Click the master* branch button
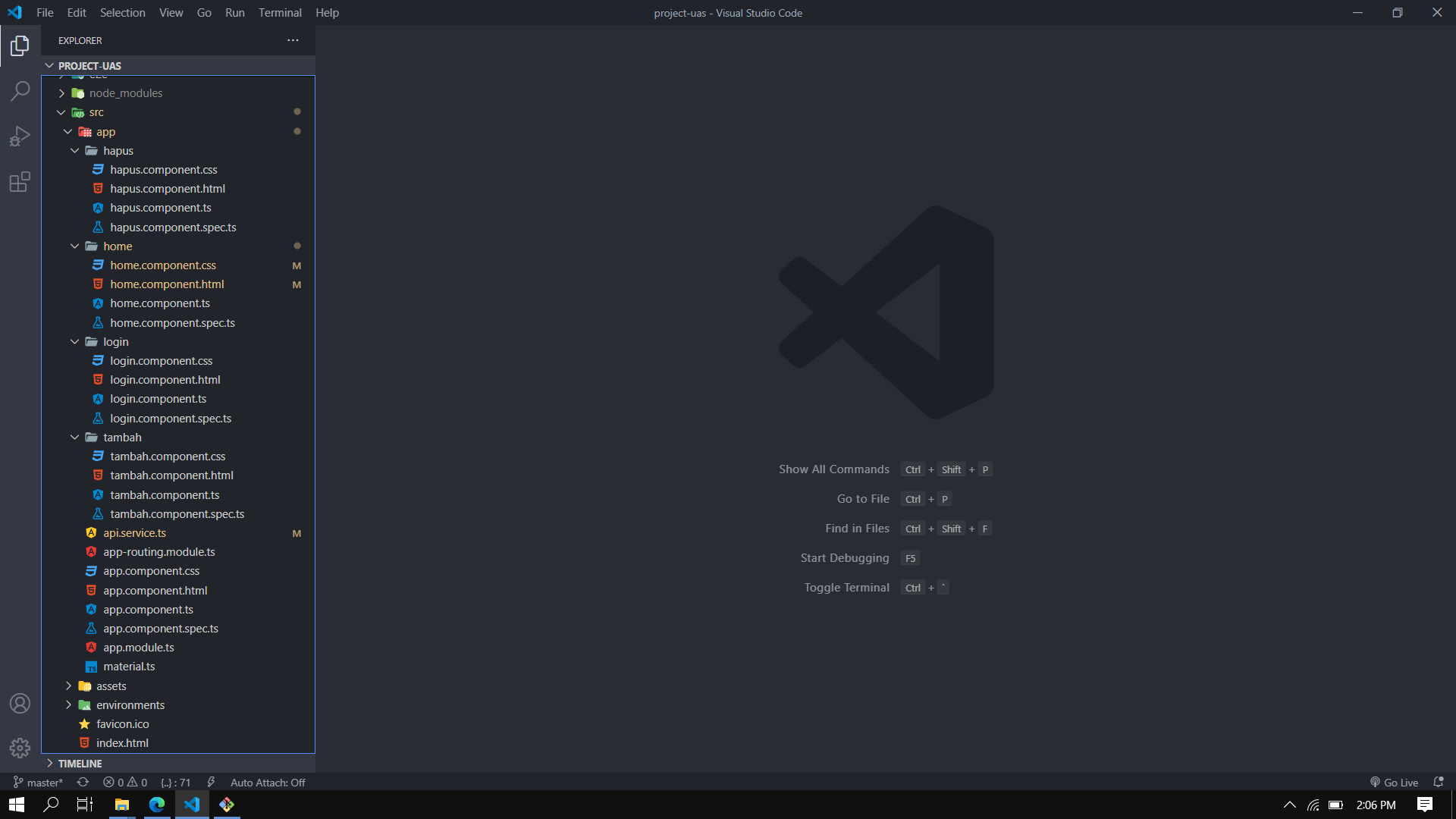The height and width of the screenshot is (819, 1456). point(38,782)
